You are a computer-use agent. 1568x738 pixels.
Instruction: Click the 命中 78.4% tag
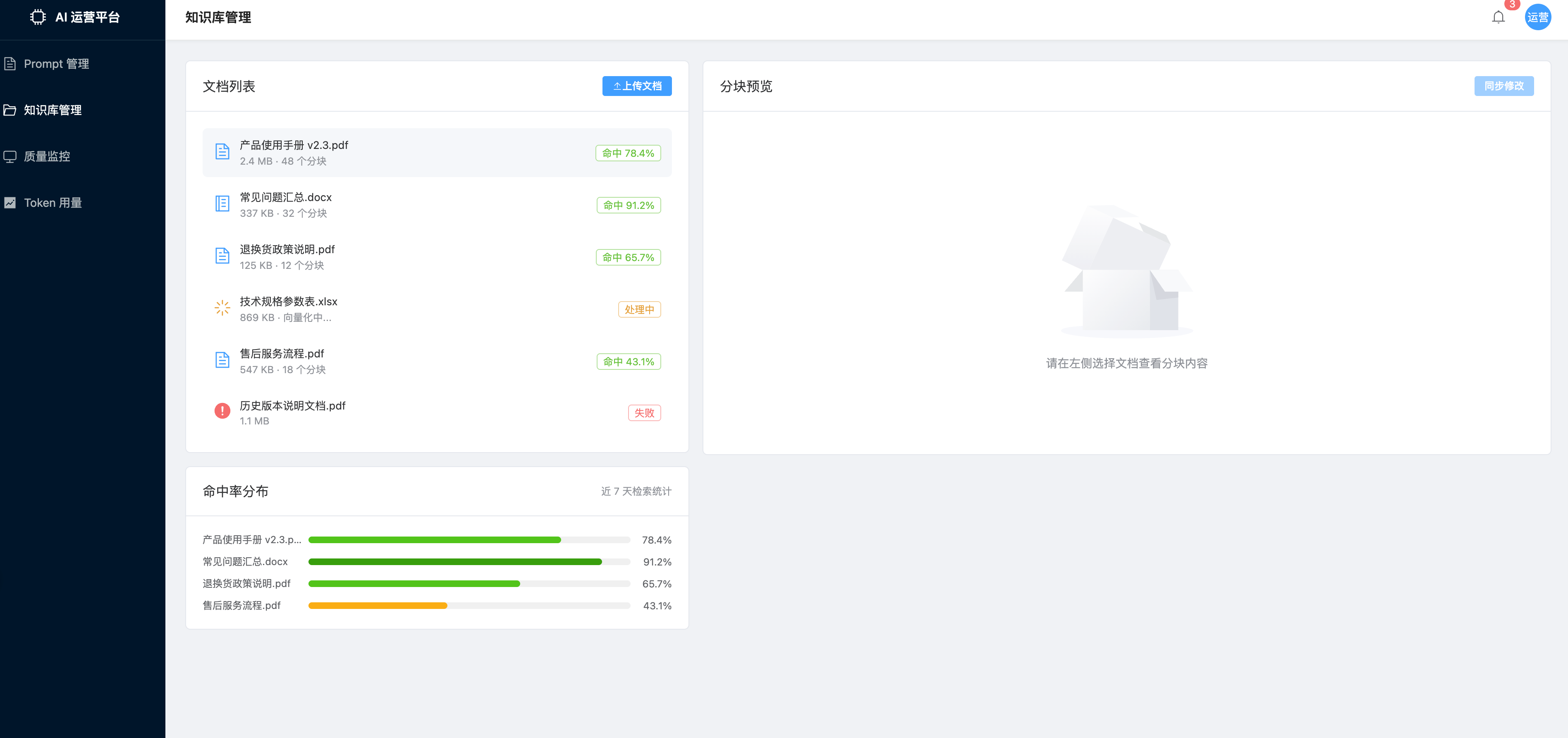tap(628, 153)
